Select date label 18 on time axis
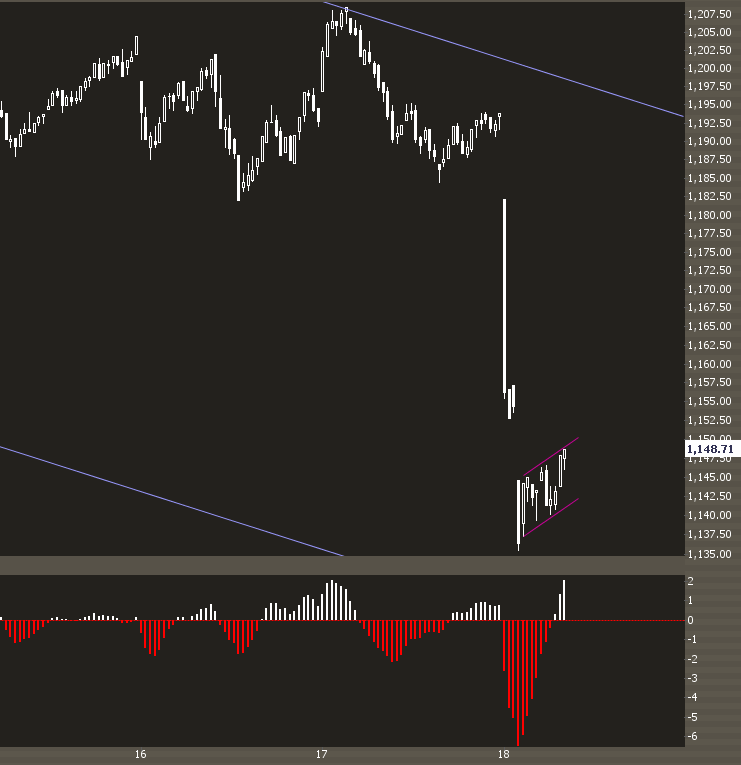Screen dimensions: 741x765 [504, 754]
